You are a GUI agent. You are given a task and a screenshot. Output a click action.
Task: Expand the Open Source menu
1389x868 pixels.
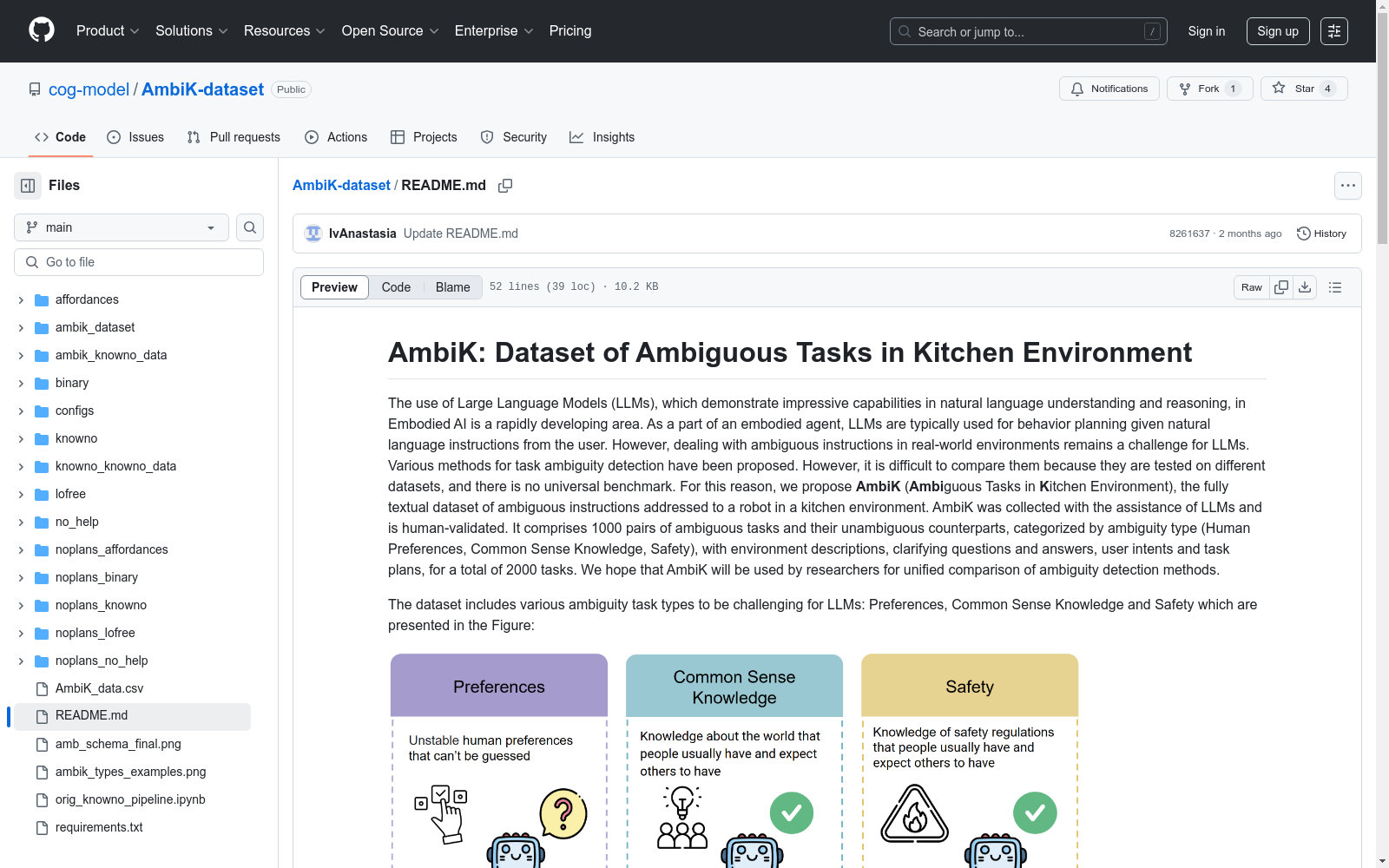(x=391, y=31)
